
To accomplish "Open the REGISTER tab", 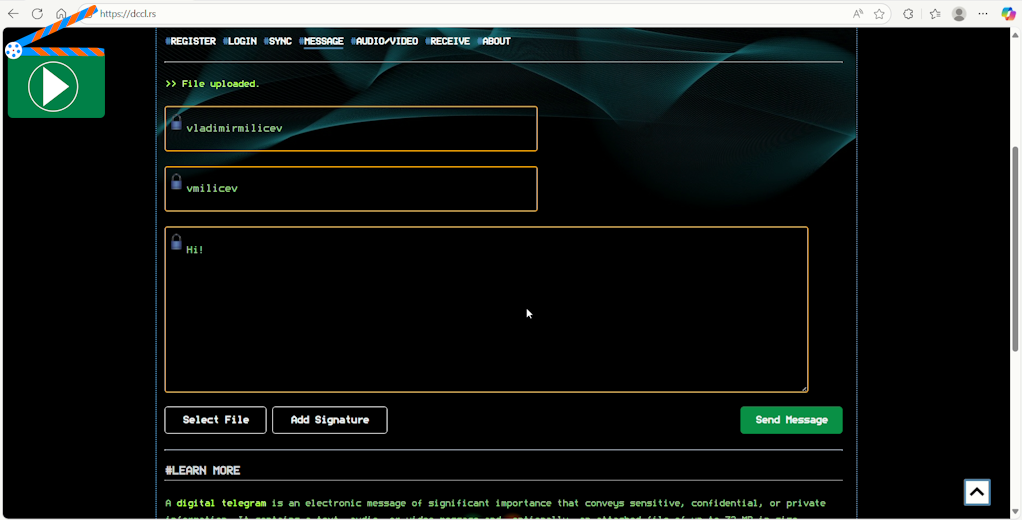I will 192,41.
